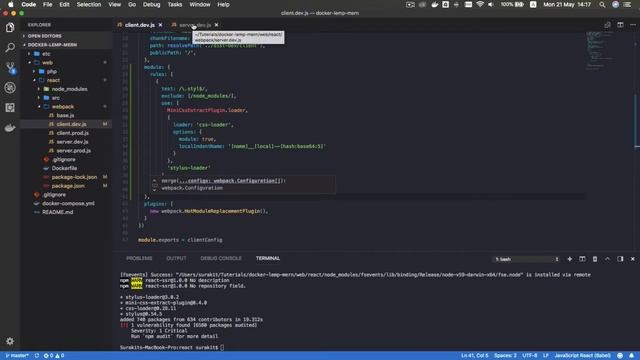Open editor More Actions ellipsis
Image resolution: width=640 pixels, height=360 pixels.
pos(633,25)
